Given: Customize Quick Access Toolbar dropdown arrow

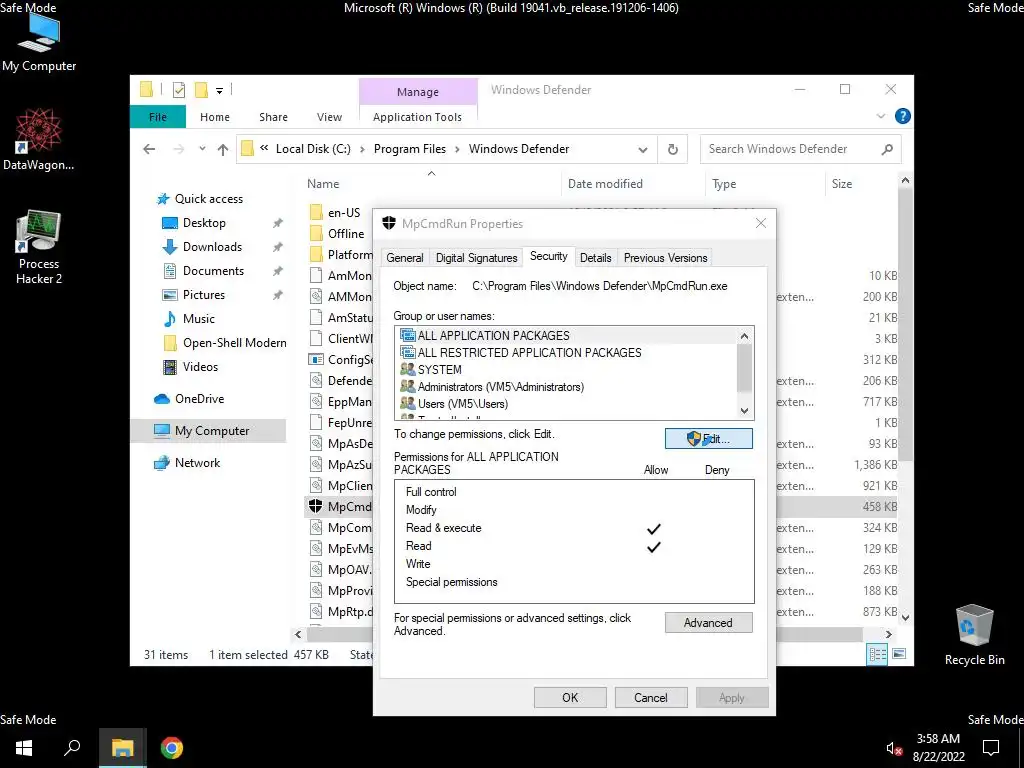Looking at the screenshot, I should coord(219,90).
